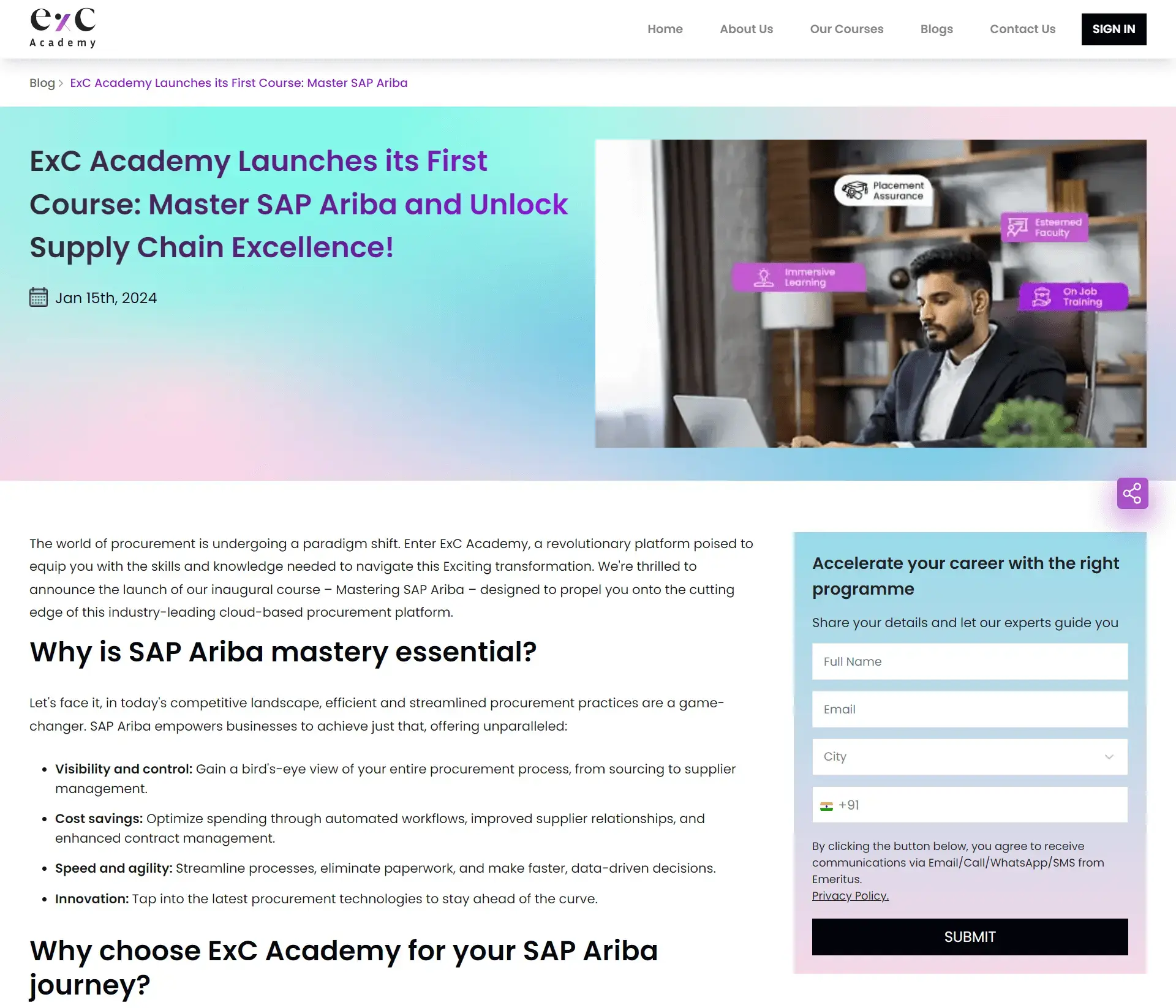
Task: Click 'Accelerate your career with the right programme' heading
Action: tap(965, 576)
